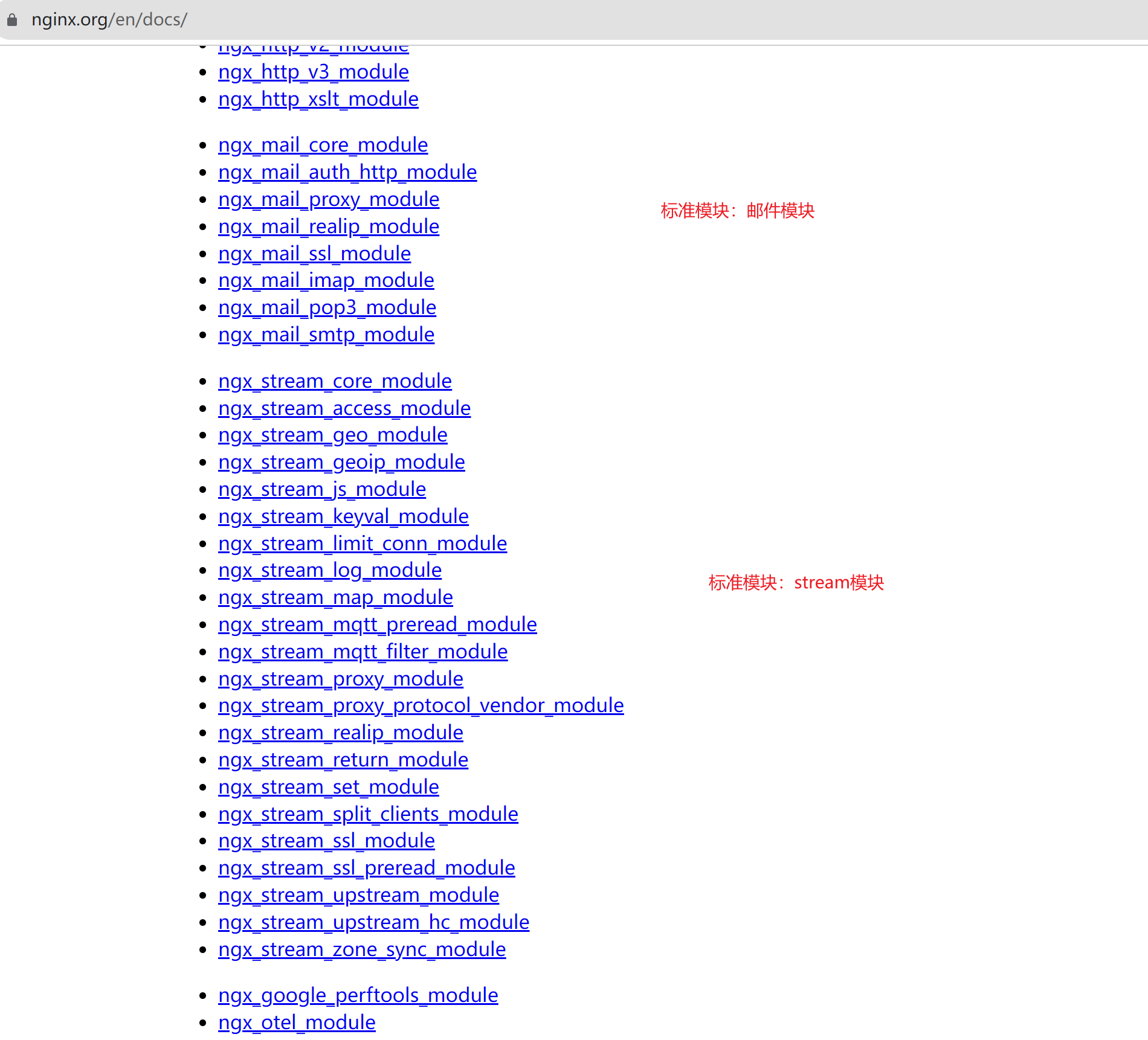Go to ngx_mail_auth_http_module page
Image resolution: width=1148 pixels, height=1040 pixels.
tap(347, 173)
